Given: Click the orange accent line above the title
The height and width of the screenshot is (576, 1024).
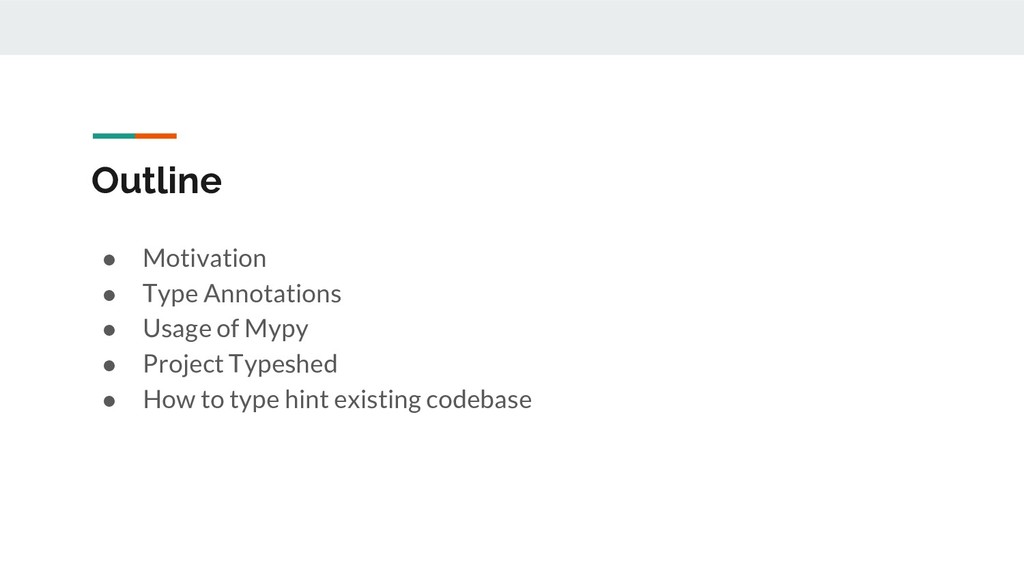Looking at the screenshot, I should click(x=156, y=136).
